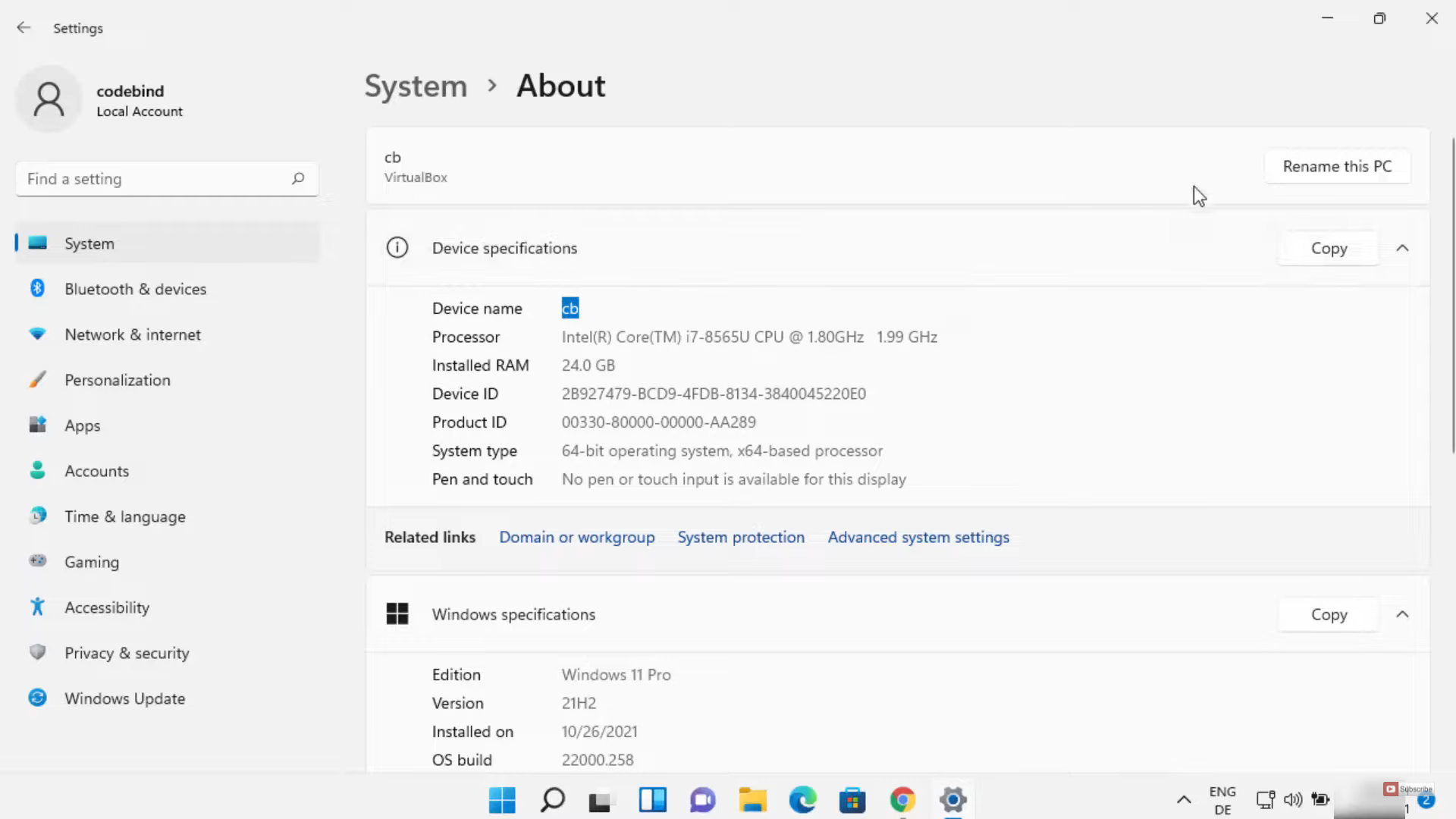The width and height of the screenshot is (1456, 819).
Task: Select the Accessibility icon in the sidebar
Action: click(x=37, y=607)
